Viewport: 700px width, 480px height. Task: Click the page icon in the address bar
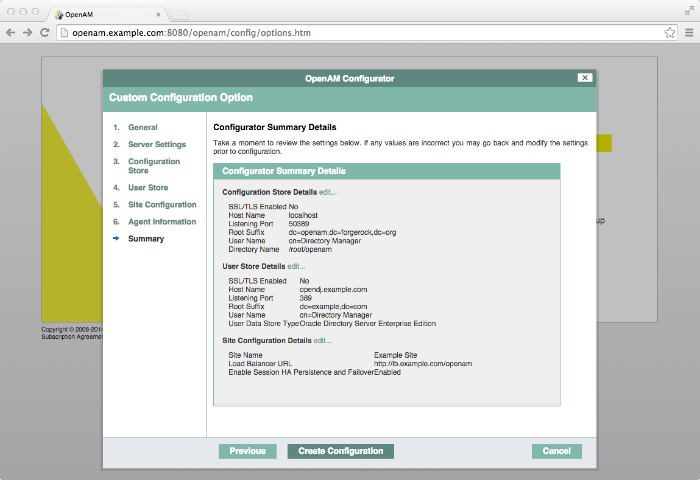click(64, 33)
